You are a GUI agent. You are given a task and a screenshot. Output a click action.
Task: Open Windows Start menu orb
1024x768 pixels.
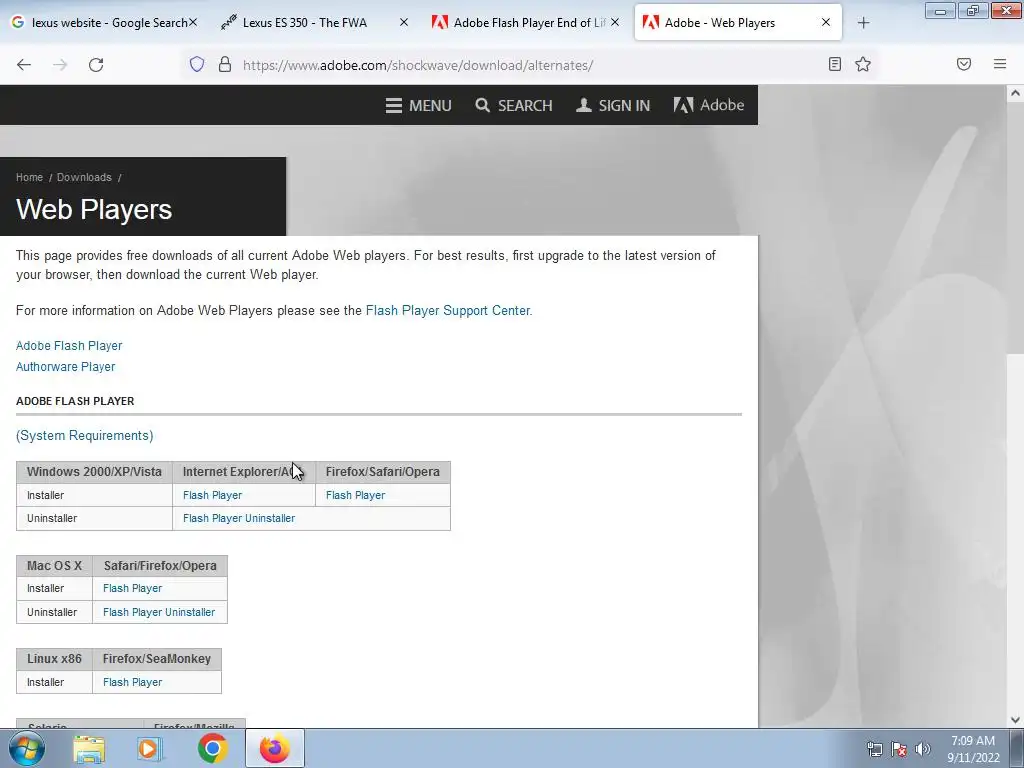coord(27,748)
